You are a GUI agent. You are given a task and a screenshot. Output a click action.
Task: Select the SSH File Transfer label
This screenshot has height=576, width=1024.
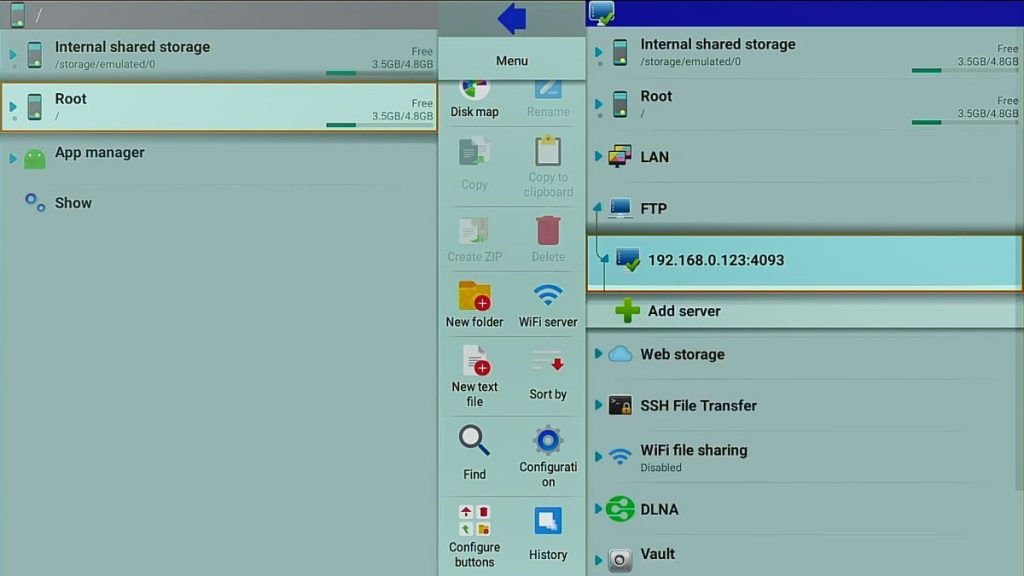(x=698, y=406)
